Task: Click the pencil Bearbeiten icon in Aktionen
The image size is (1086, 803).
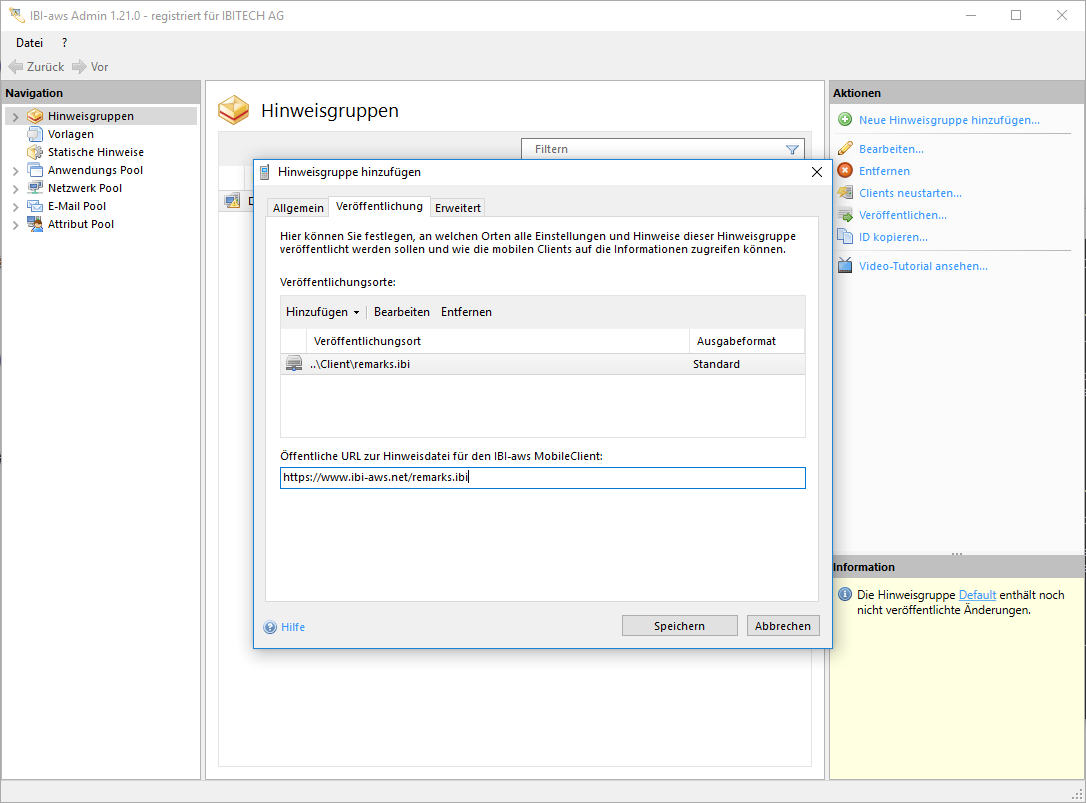Action: click(845, 149)
